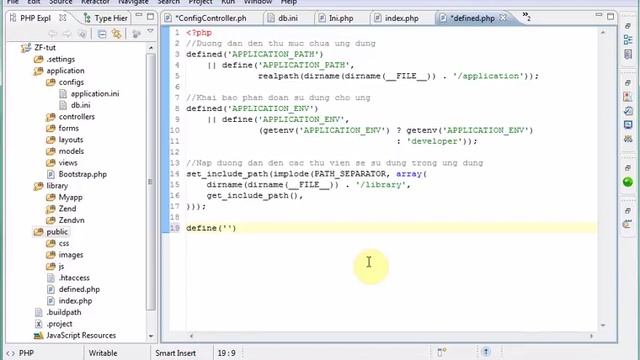
Task: Click the views folder icon
Action: [x=51, y=162]
